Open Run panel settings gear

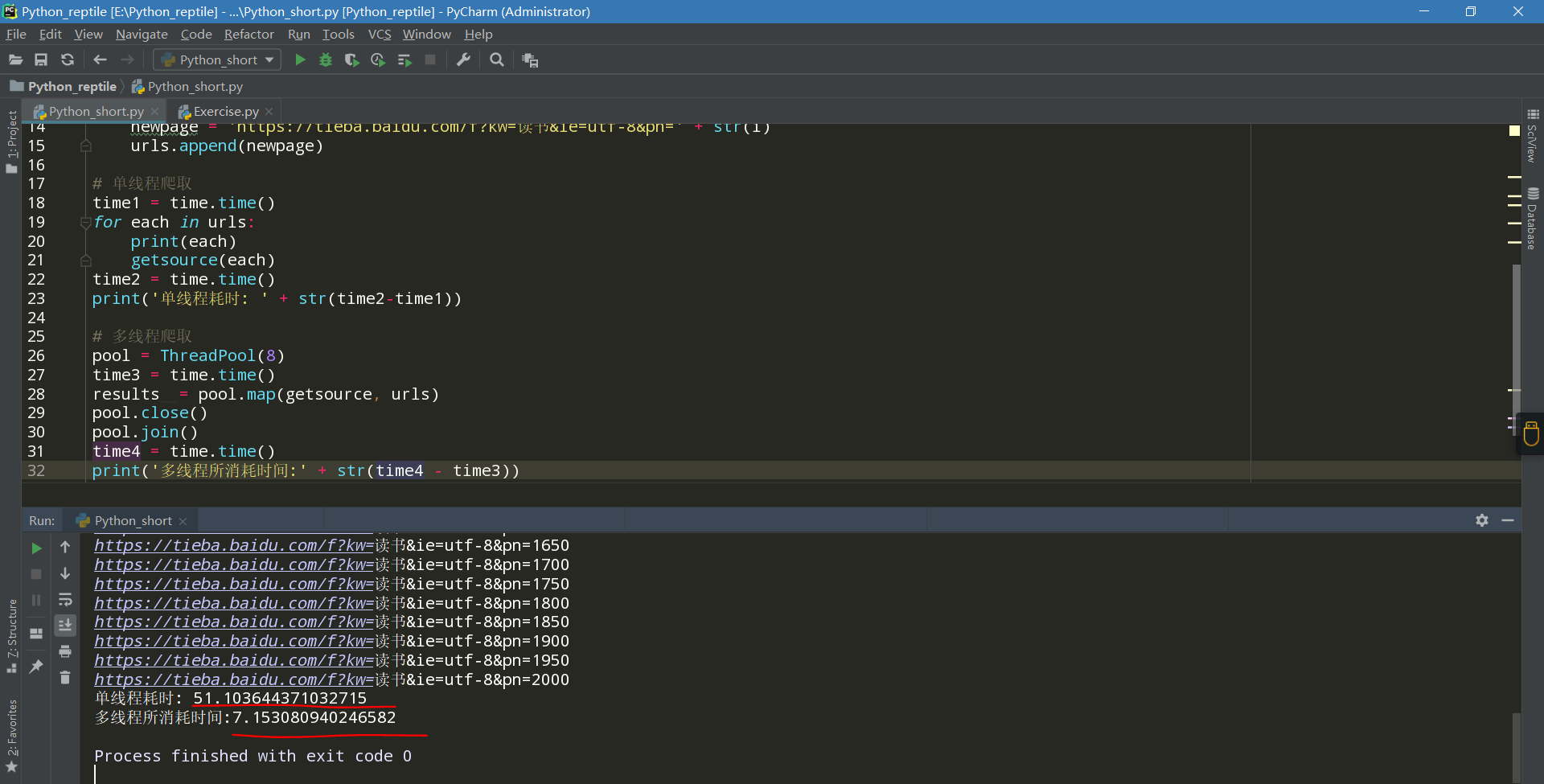(1482, 520)
